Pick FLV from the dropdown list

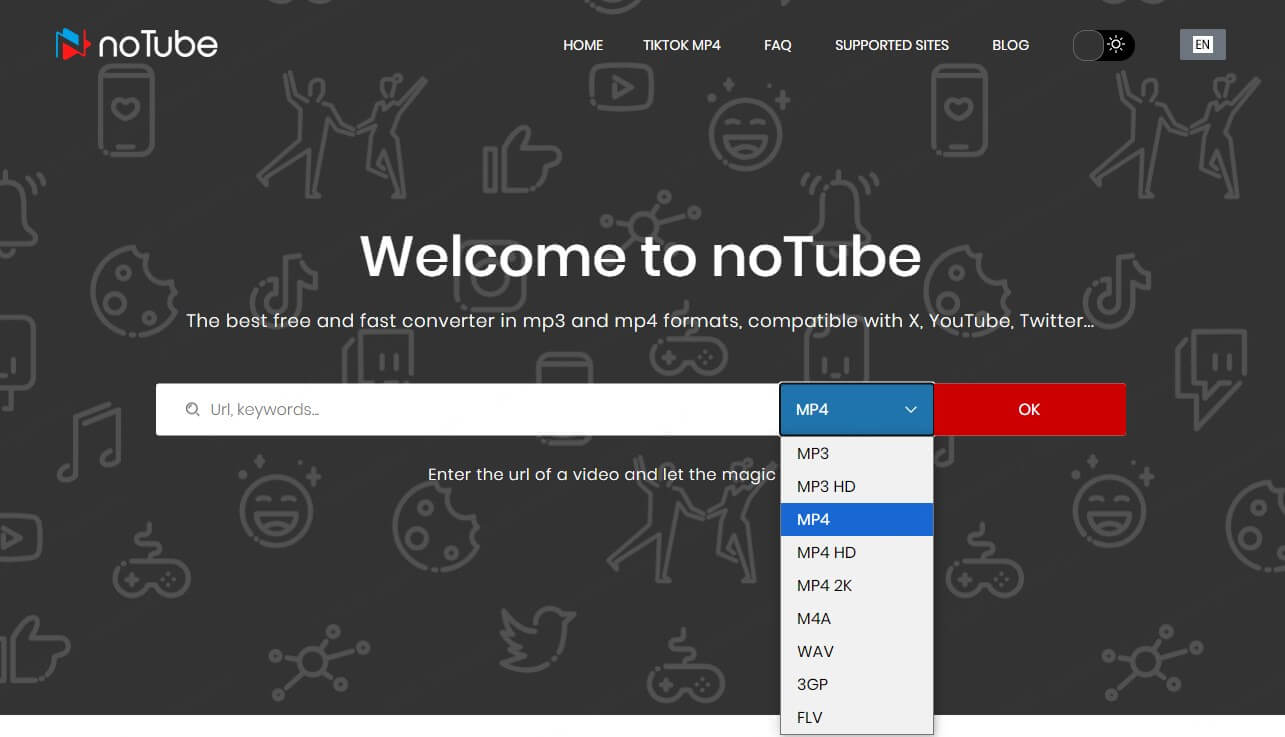[857, 717]
